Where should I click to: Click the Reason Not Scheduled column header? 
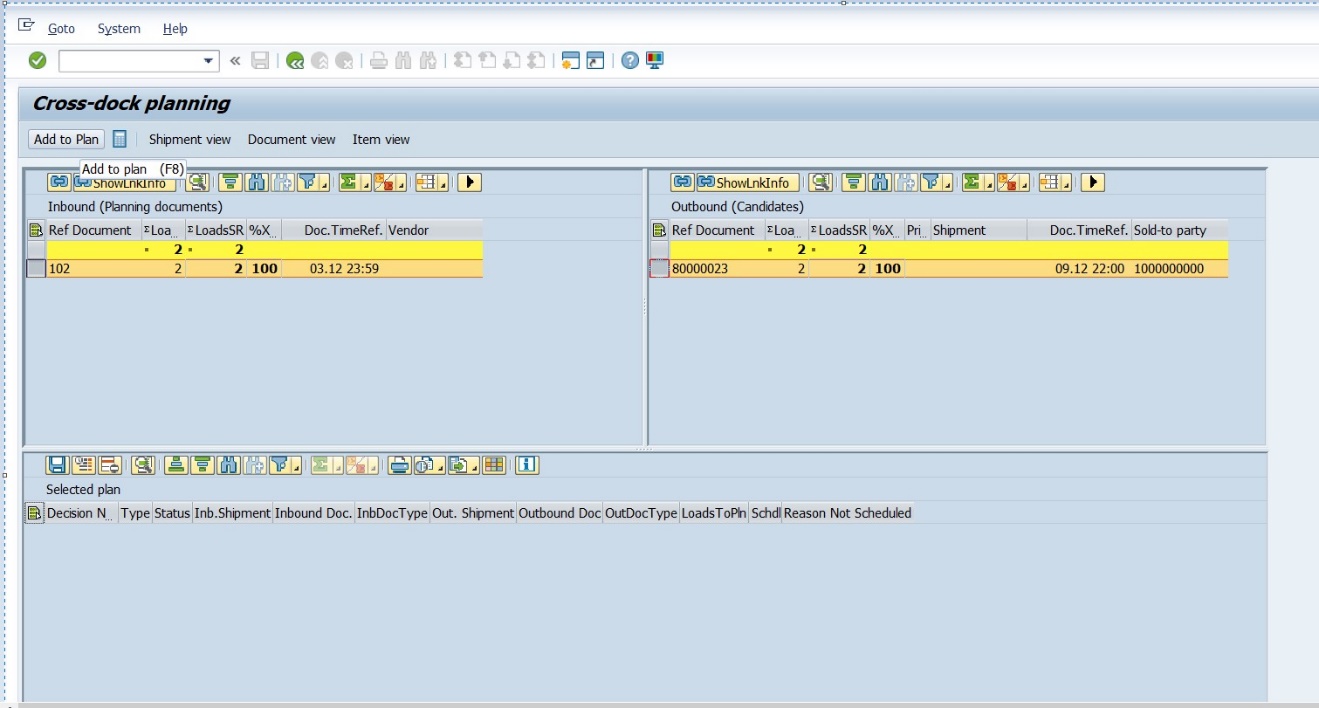coord(847,513)
